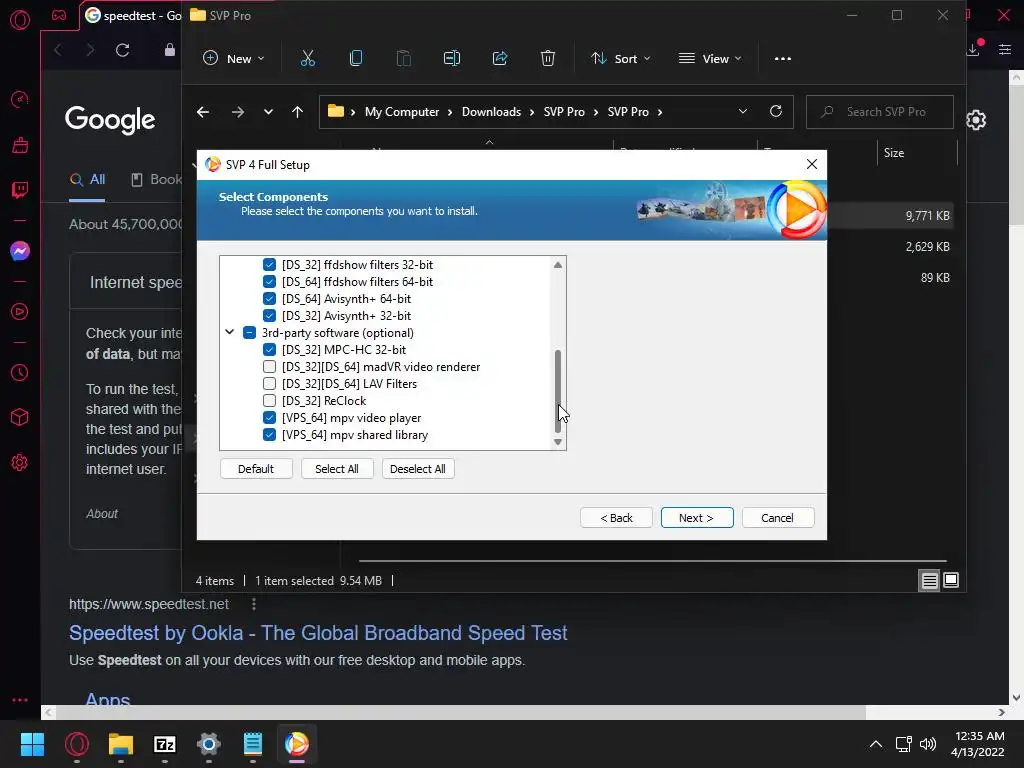Click the Search SVP Pro field
The image size is (1024, 768).
[880, 112]
